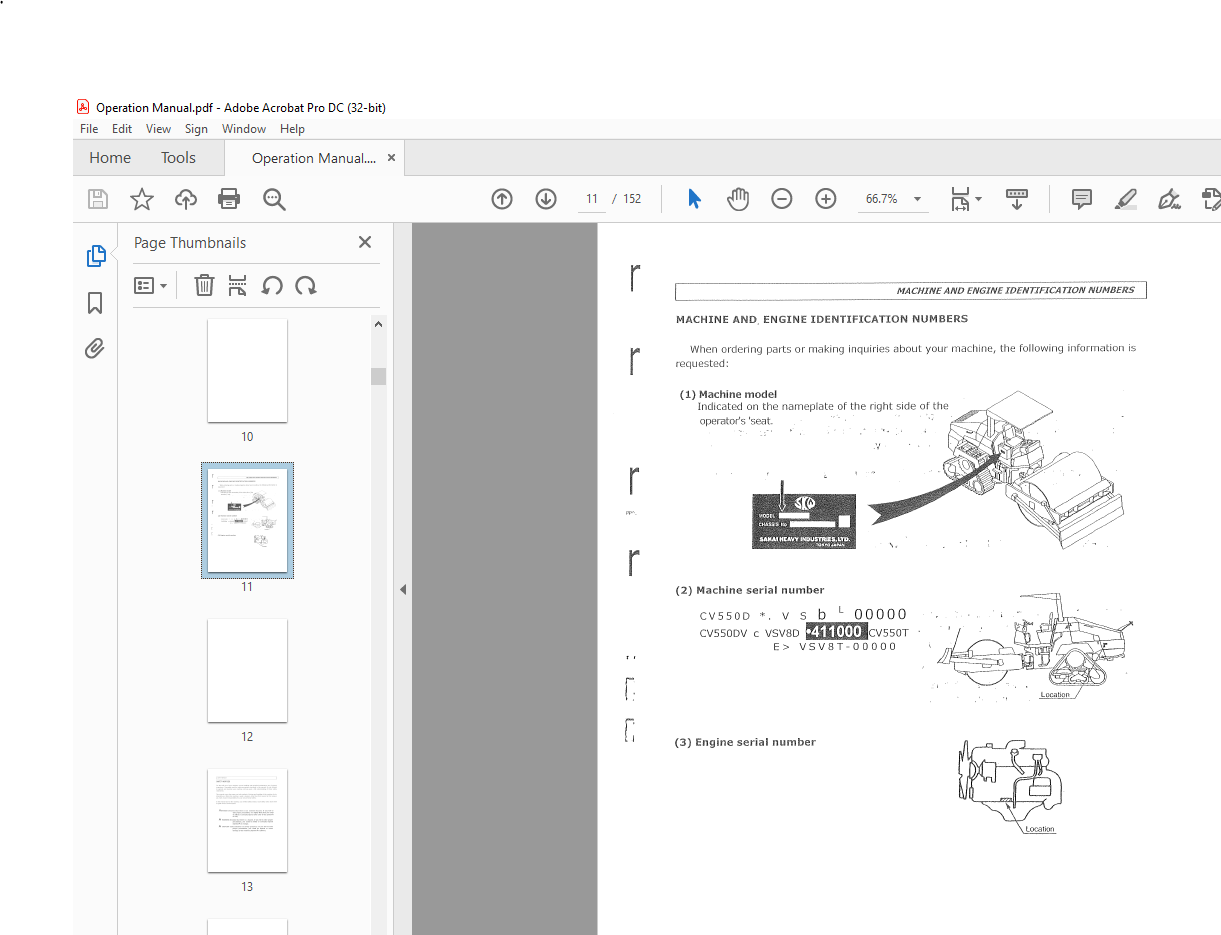This screenshot has height=935, width=1221.
Task: Click the Save file icon
Action: pos(98,199)
